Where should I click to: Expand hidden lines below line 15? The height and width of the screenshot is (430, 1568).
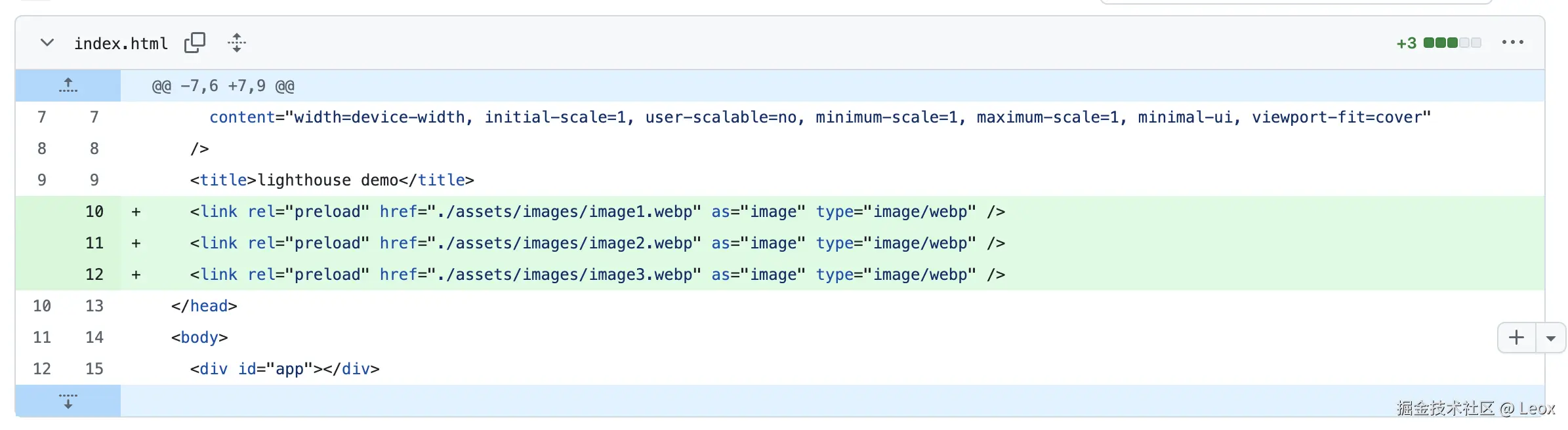(68, 401)
